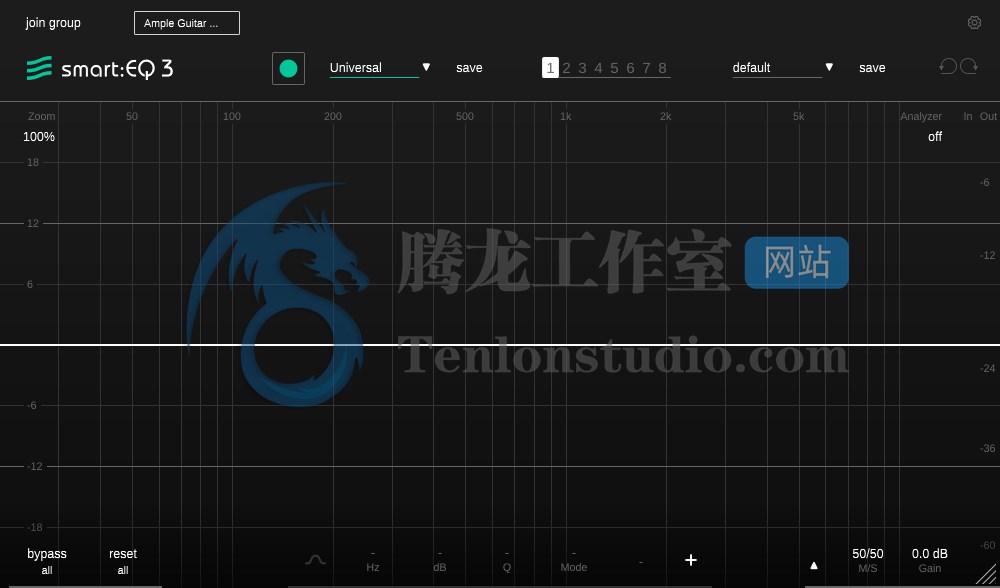1000x588 pixels.
Task: Add a new EQ band with the plus icon
Action: tap(691, 560)
